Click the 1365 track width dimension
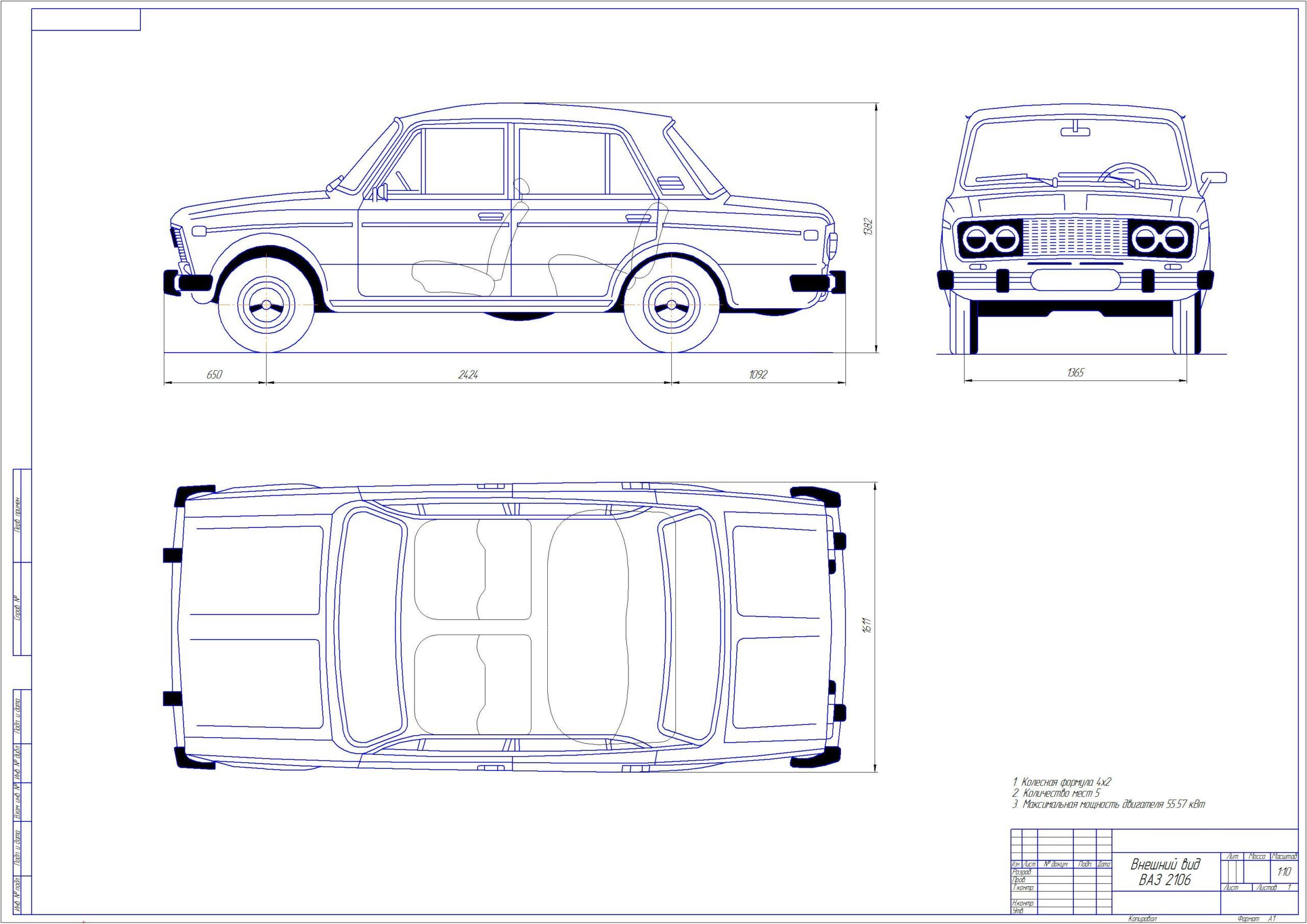This screenshot has height=924, width=1307. 1075,373
